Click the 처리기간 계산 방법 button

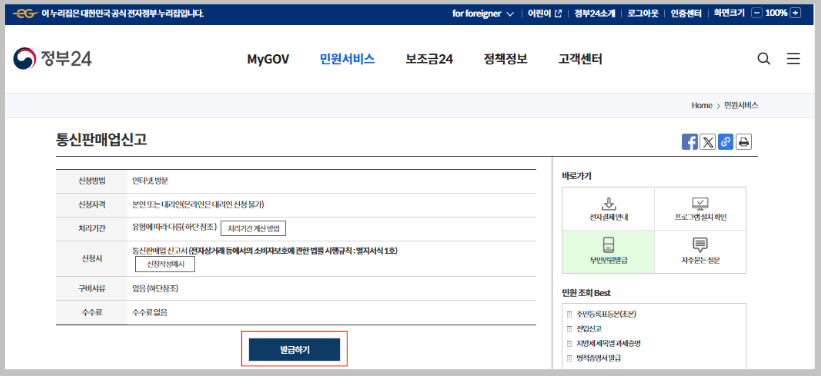(x=253, y=229)
